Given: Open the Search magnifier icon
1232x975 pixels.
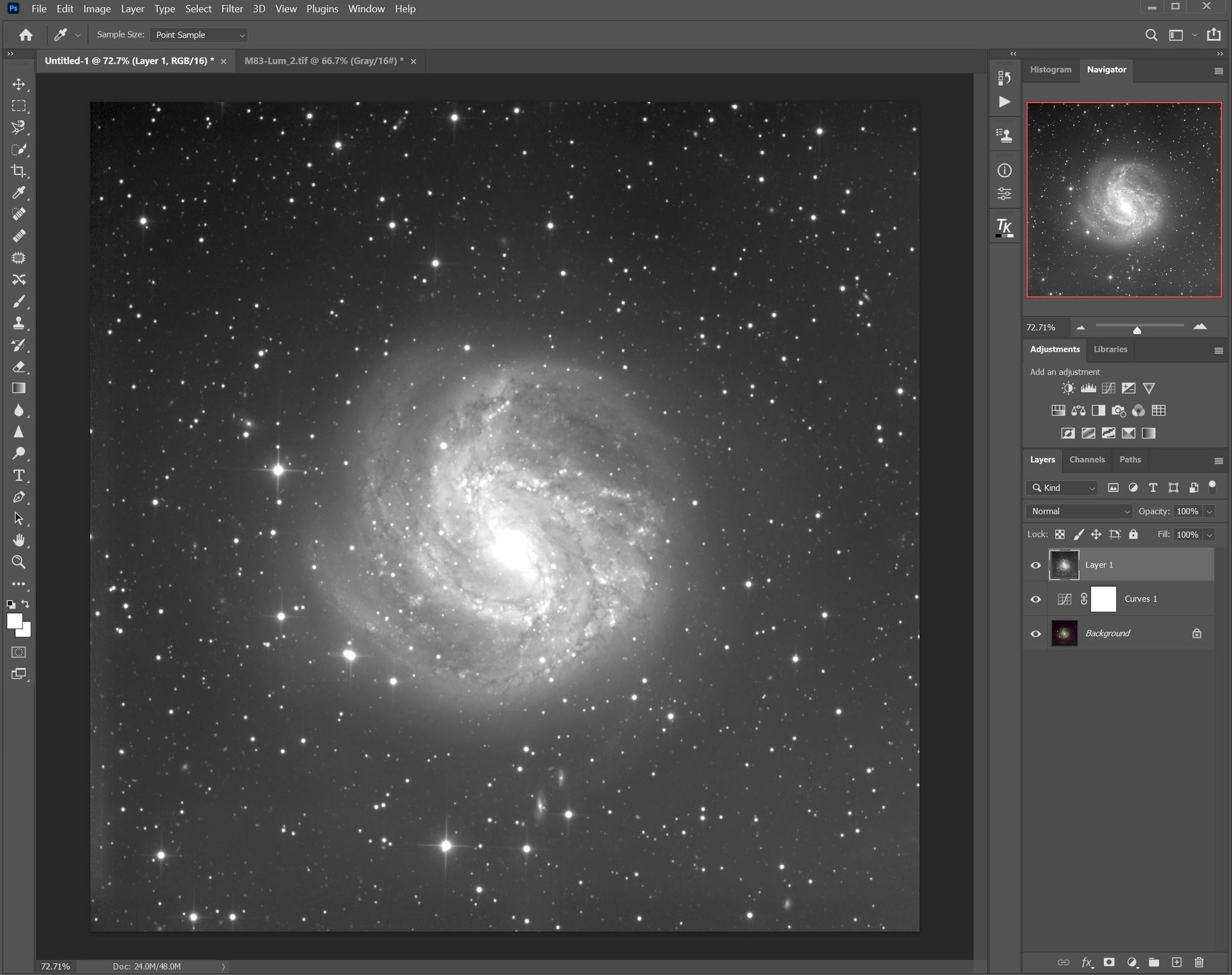Looking at the screenshot, I should click(x=1151, y=35).
